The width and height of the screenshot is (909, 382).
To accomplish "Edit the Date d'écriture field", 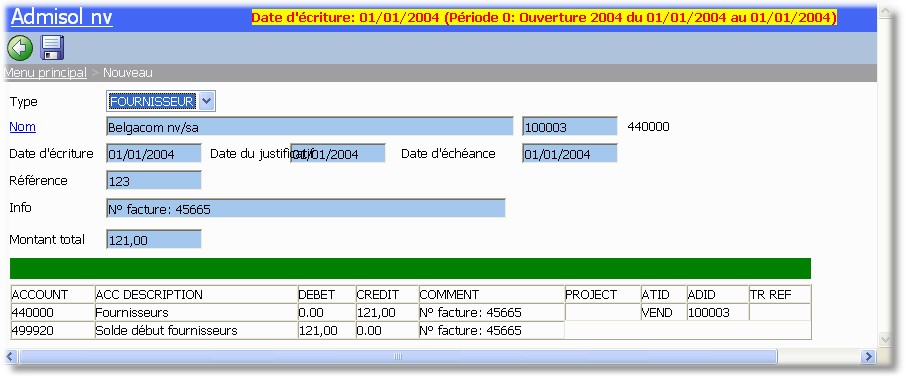I will click(154, 154).
